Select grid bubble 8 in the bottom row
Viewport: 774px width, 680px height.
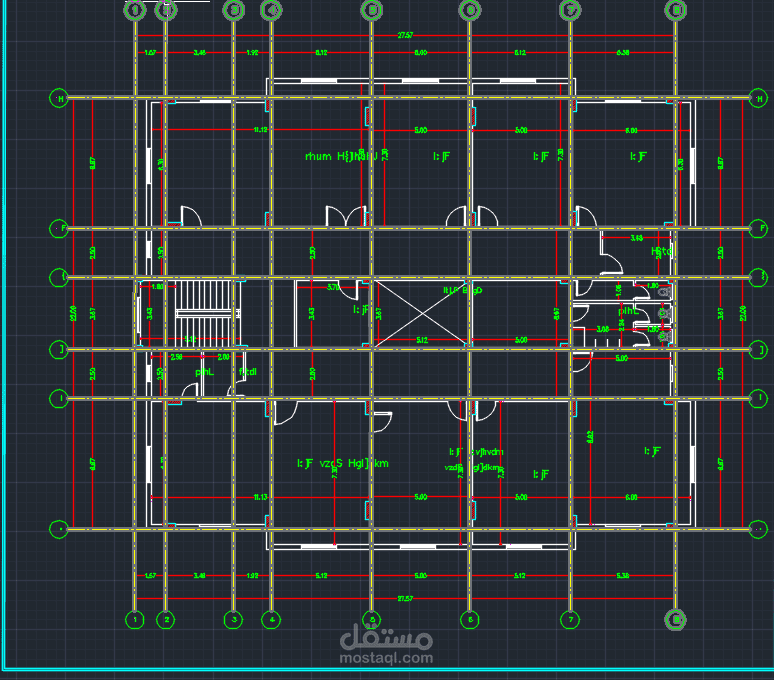[676, 620]
